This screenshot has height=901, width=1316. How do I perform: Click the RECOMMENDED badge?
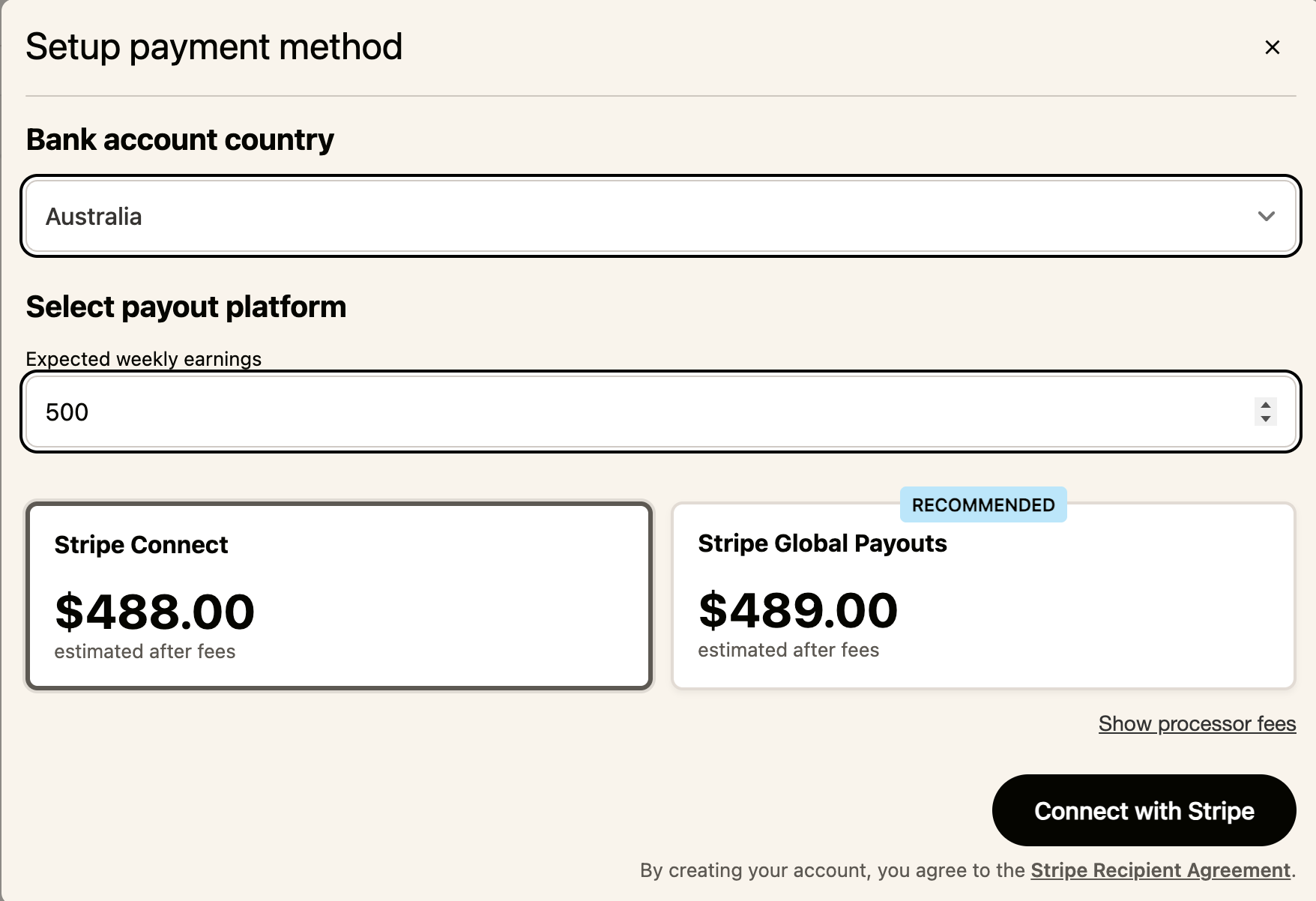click(983, 505)
